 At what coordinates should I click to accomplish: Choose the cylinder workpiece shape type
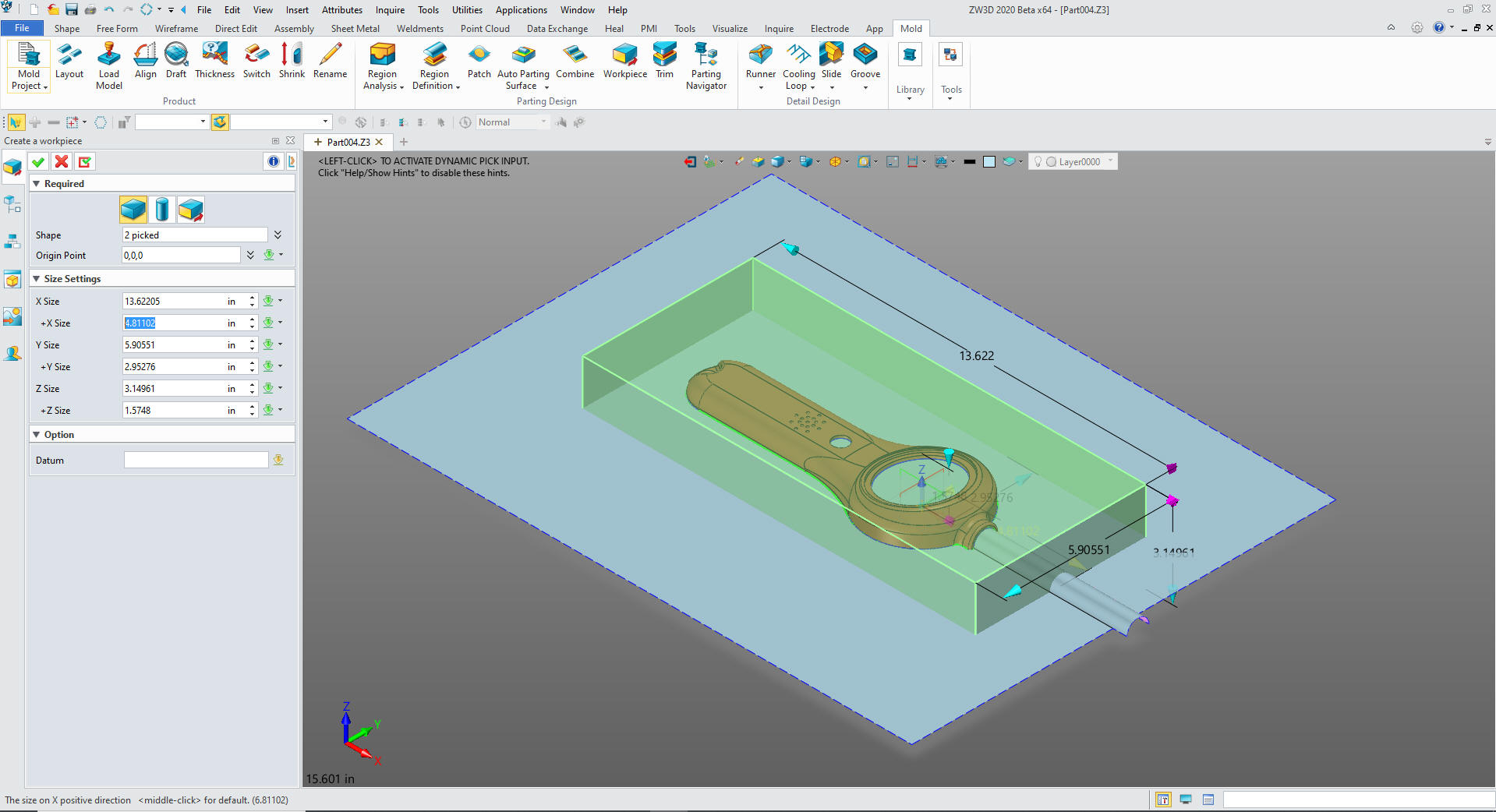162,210
